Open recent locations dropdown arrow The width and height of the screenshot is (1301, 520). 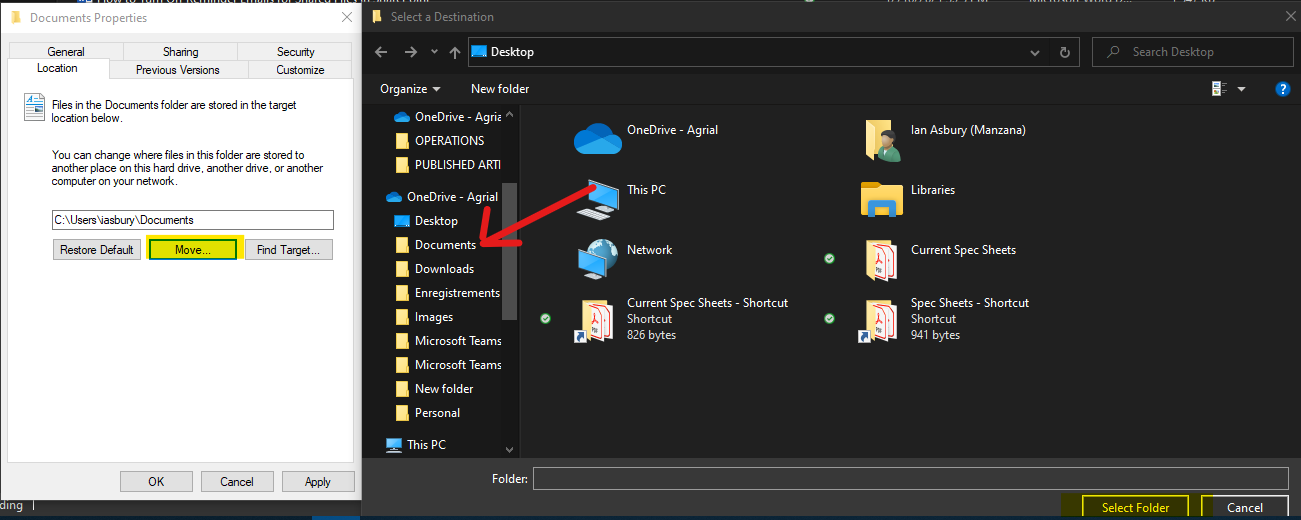pyautogui.click(x=434, y=52)
